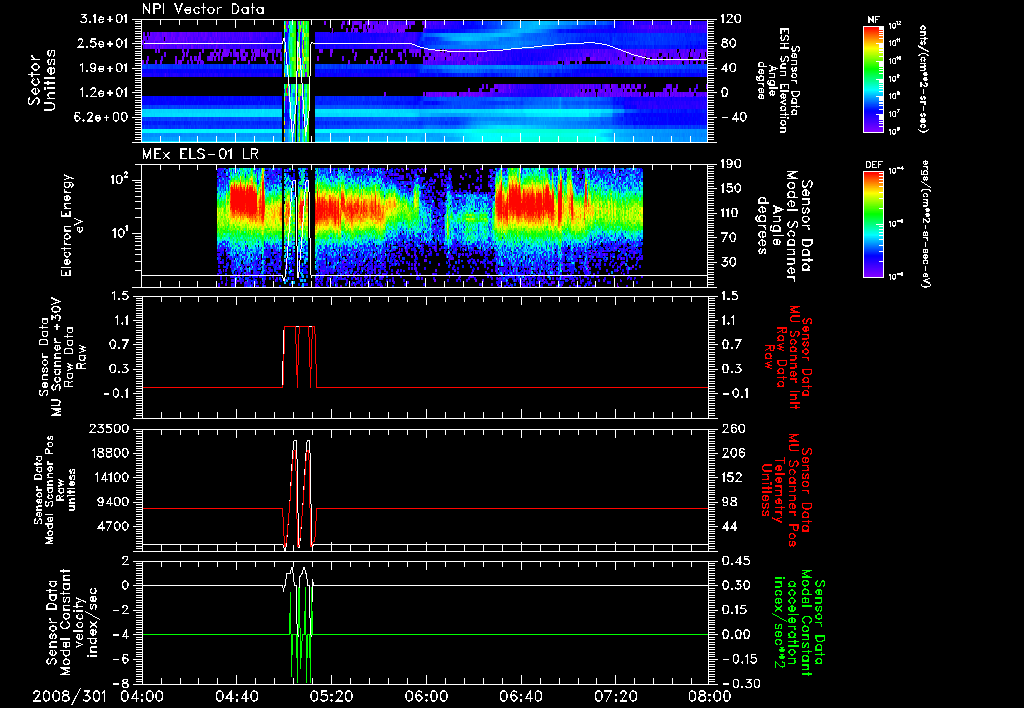Viewport: 1024px width, 708px height.
Task: Click the -6 velocity tick label
Action: (122, 659)
